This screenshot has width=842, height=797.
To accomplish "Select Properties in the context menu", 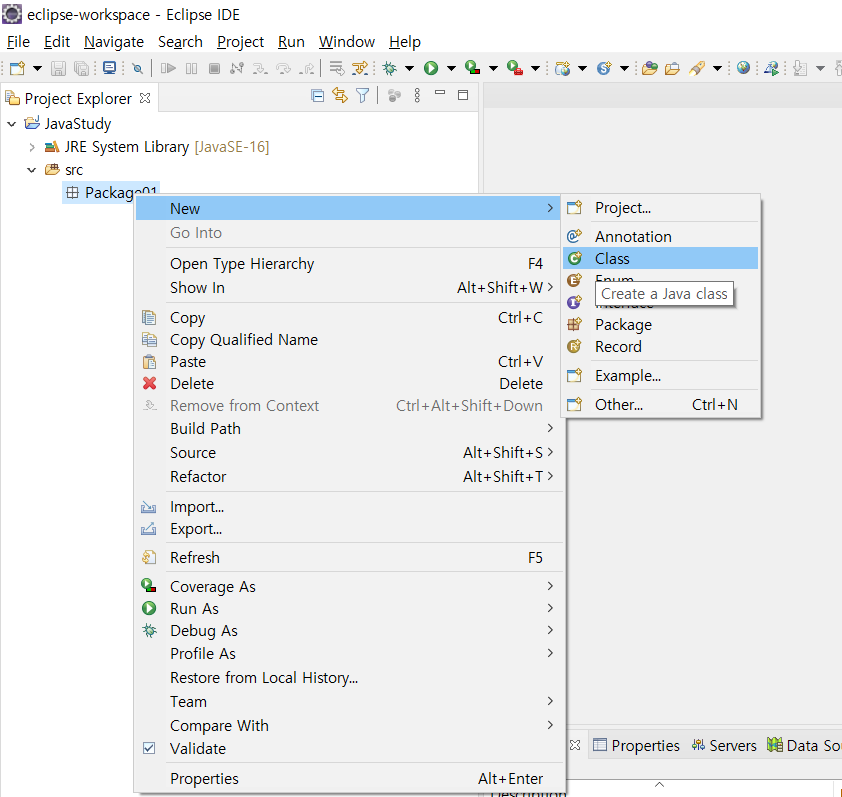I will coord(349,778).
